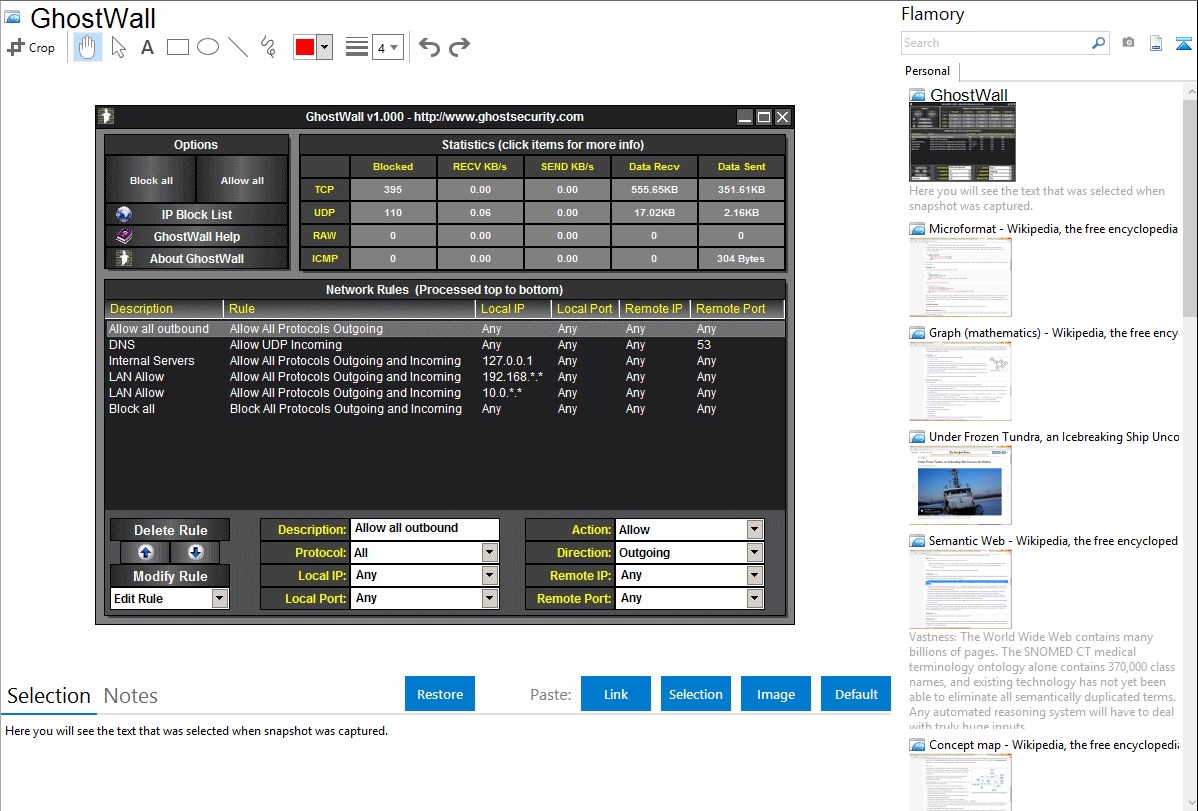The image size is (1198, 811).
Task: Select the Crop tool
Action: (x=31, y=47)
